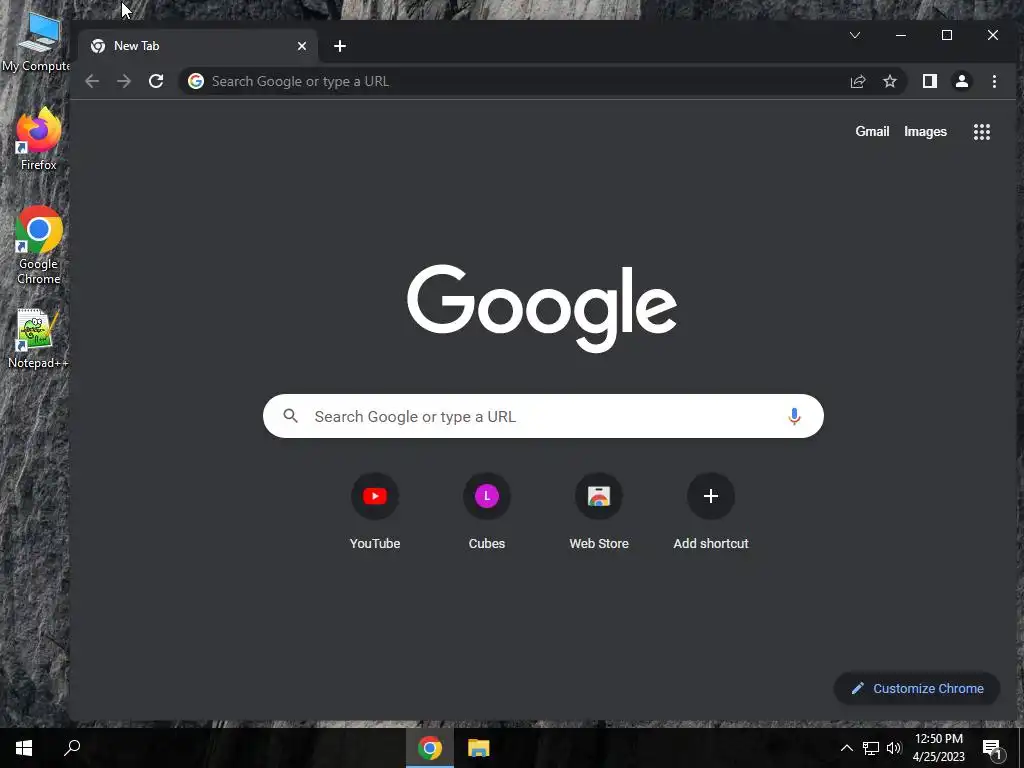Open the YouTube shortcut
The image size is (1024, 768).
[x=375, y=512]
